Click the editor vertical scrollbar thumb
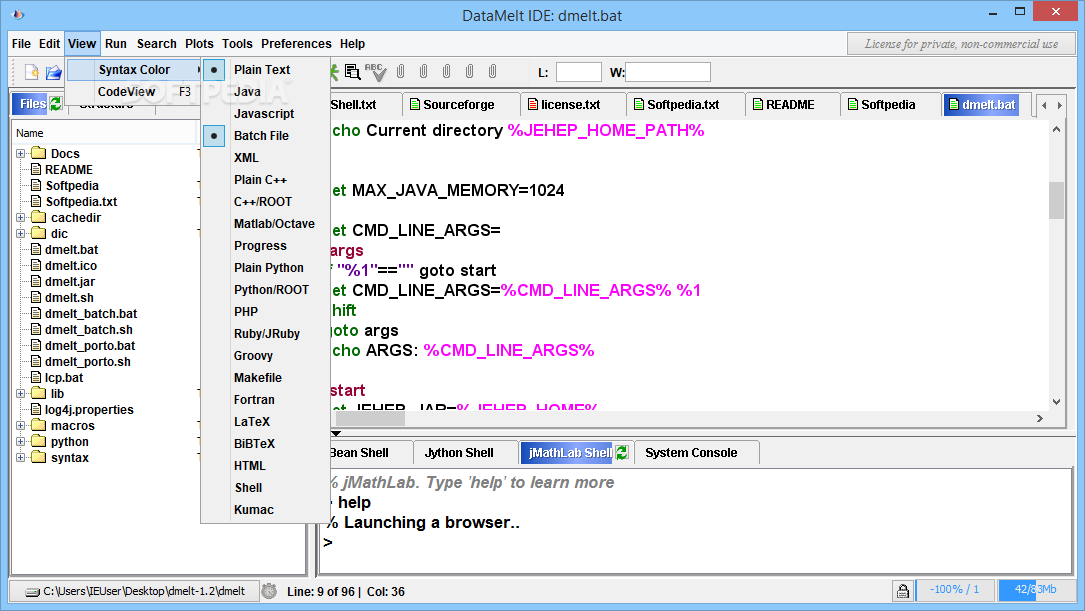 click(1056, 200)
